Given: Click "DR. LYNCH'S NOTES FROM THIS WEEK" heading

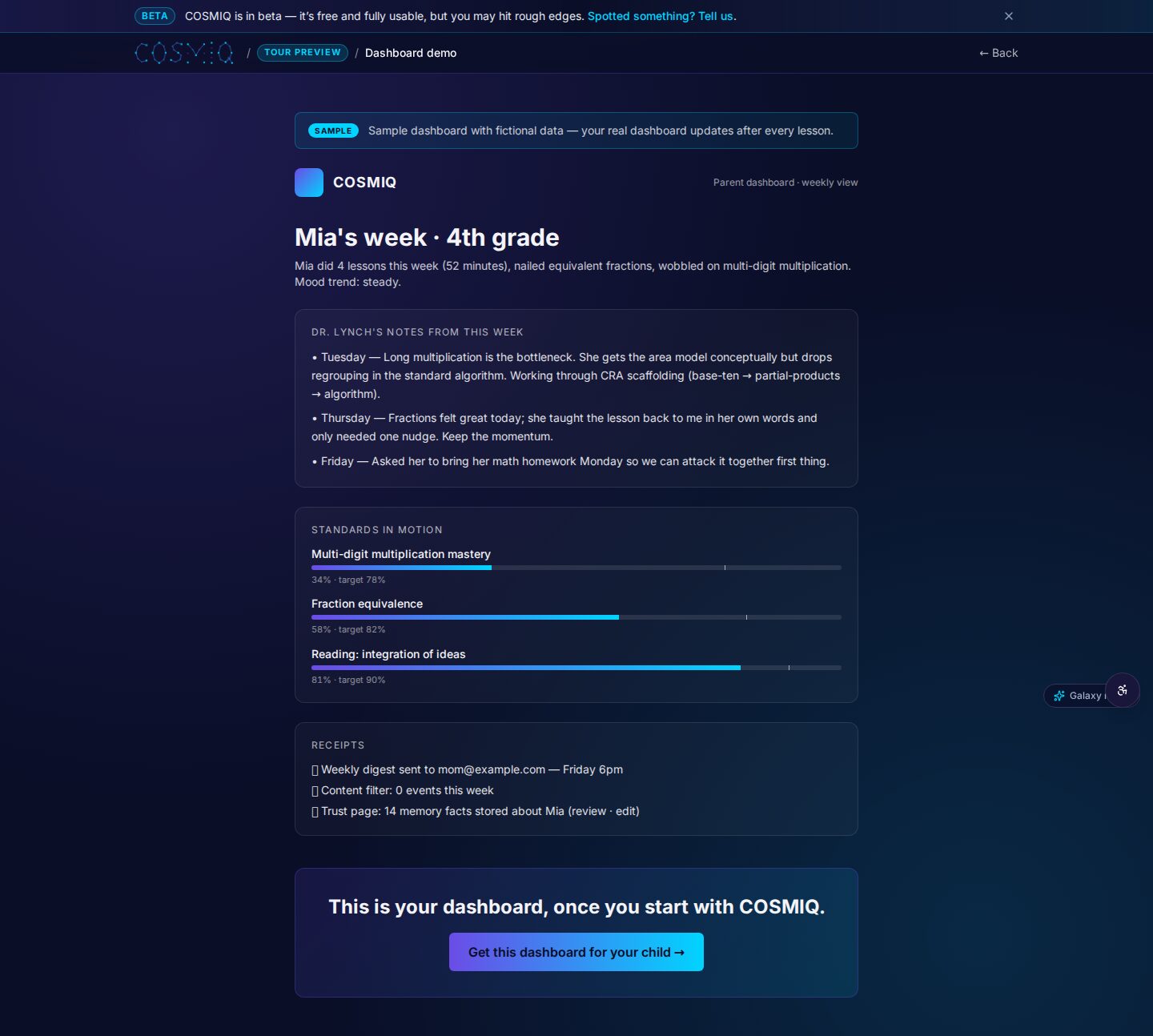Looking at the screenshot, I should [x=417, y=332].
